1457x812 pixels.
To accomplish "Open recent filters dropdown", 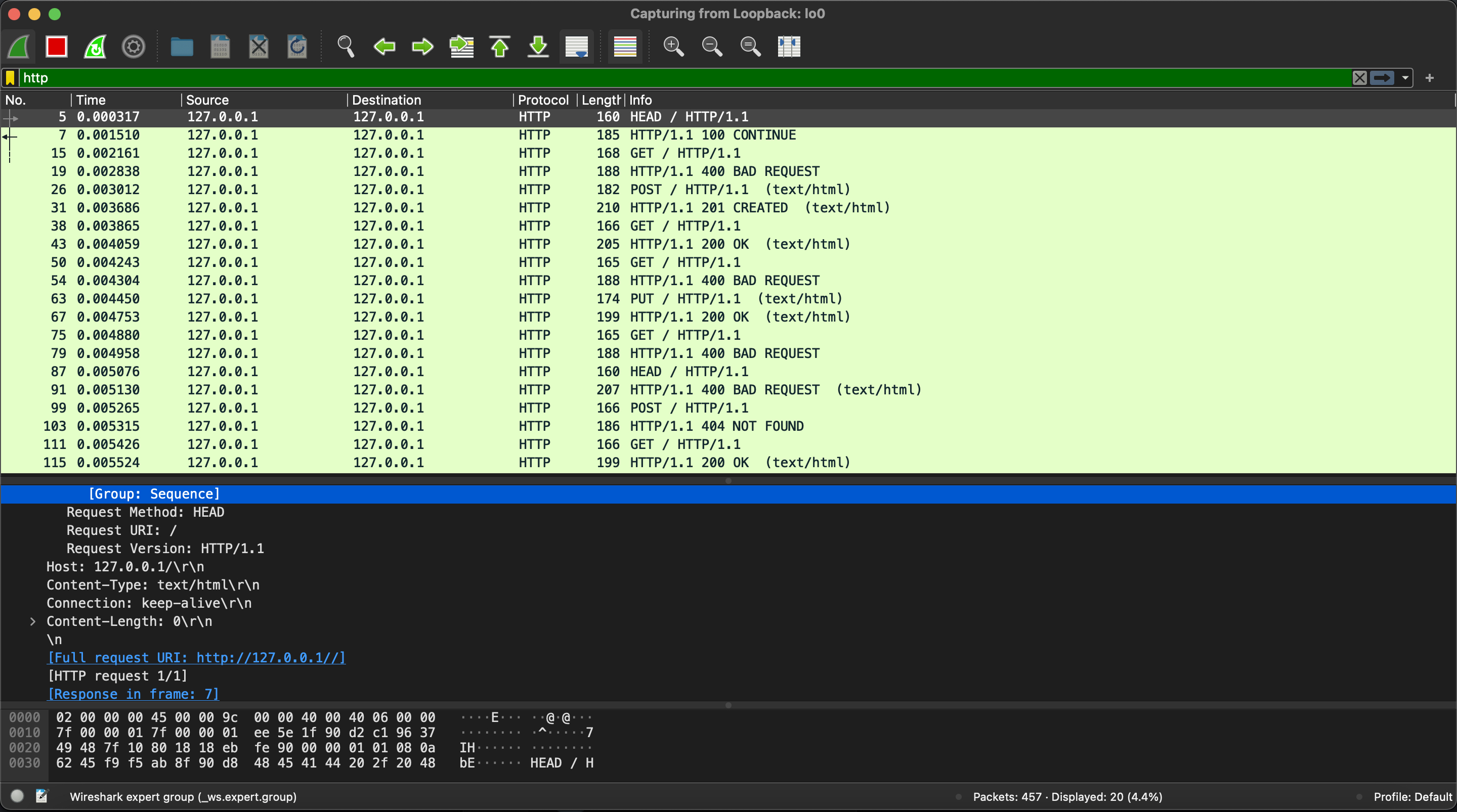I will (x=1405, y=78).
